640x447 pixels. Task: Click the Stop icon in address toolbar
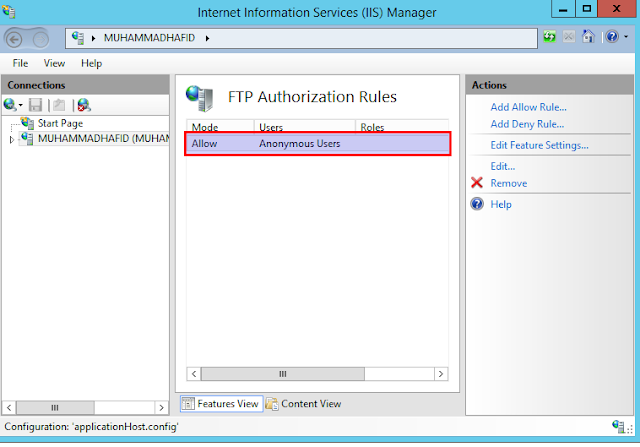pos(569,36)
